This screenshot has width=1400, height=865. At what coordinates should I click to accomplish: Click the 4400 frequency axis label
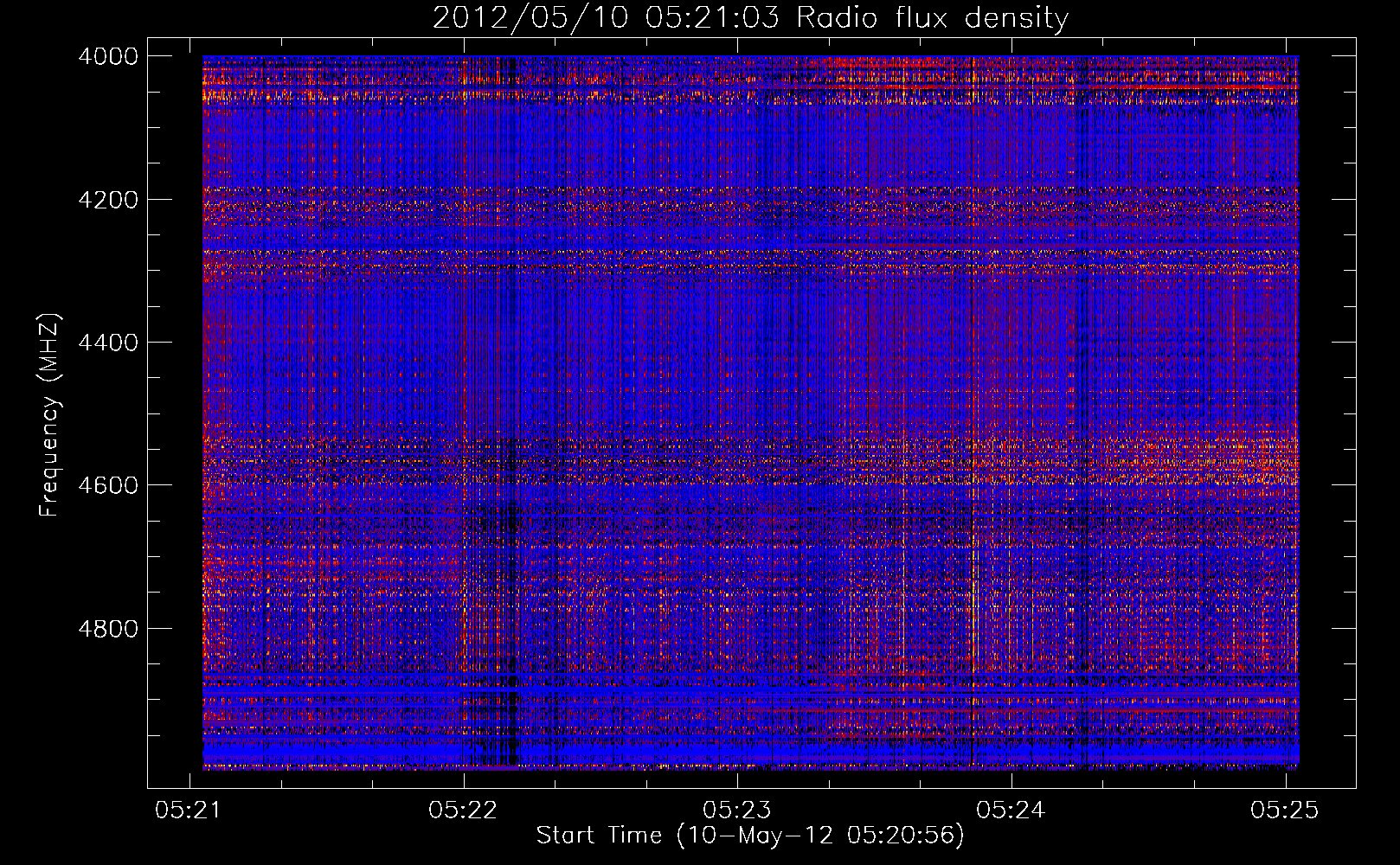108,343
